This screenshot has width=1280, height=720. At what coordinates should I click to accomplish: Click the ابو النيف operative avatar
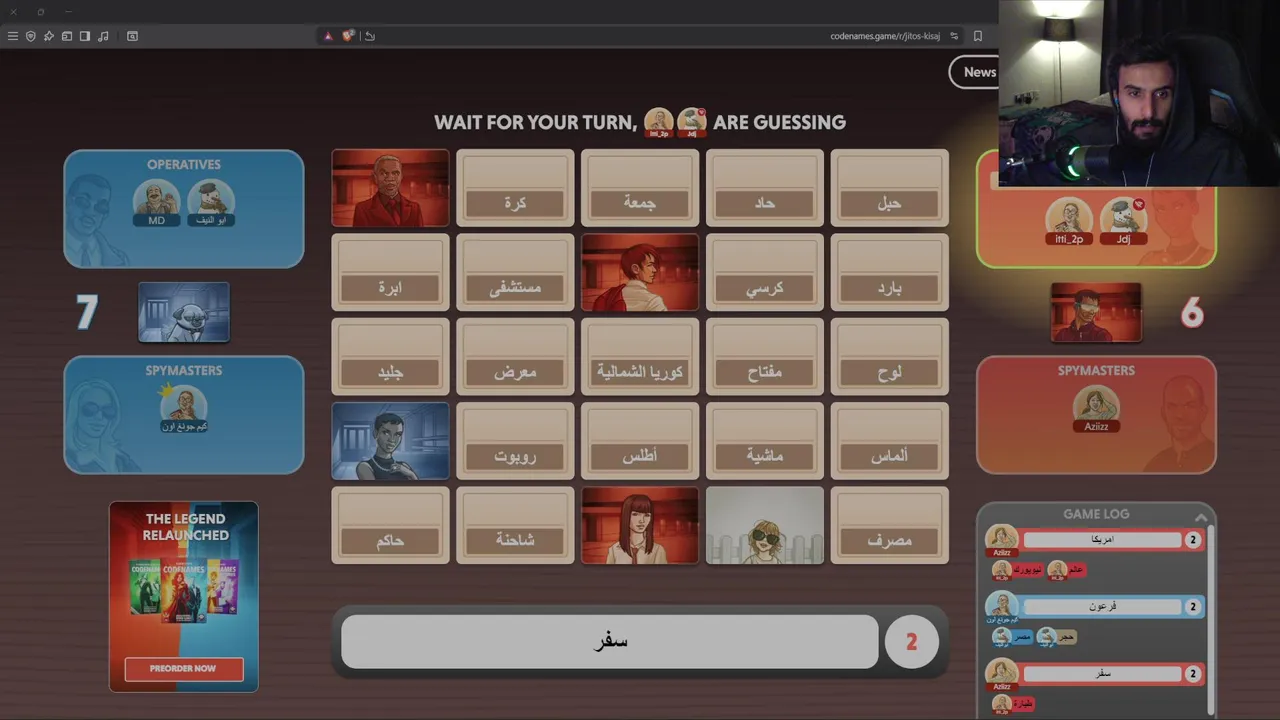(x=211, y=203)
